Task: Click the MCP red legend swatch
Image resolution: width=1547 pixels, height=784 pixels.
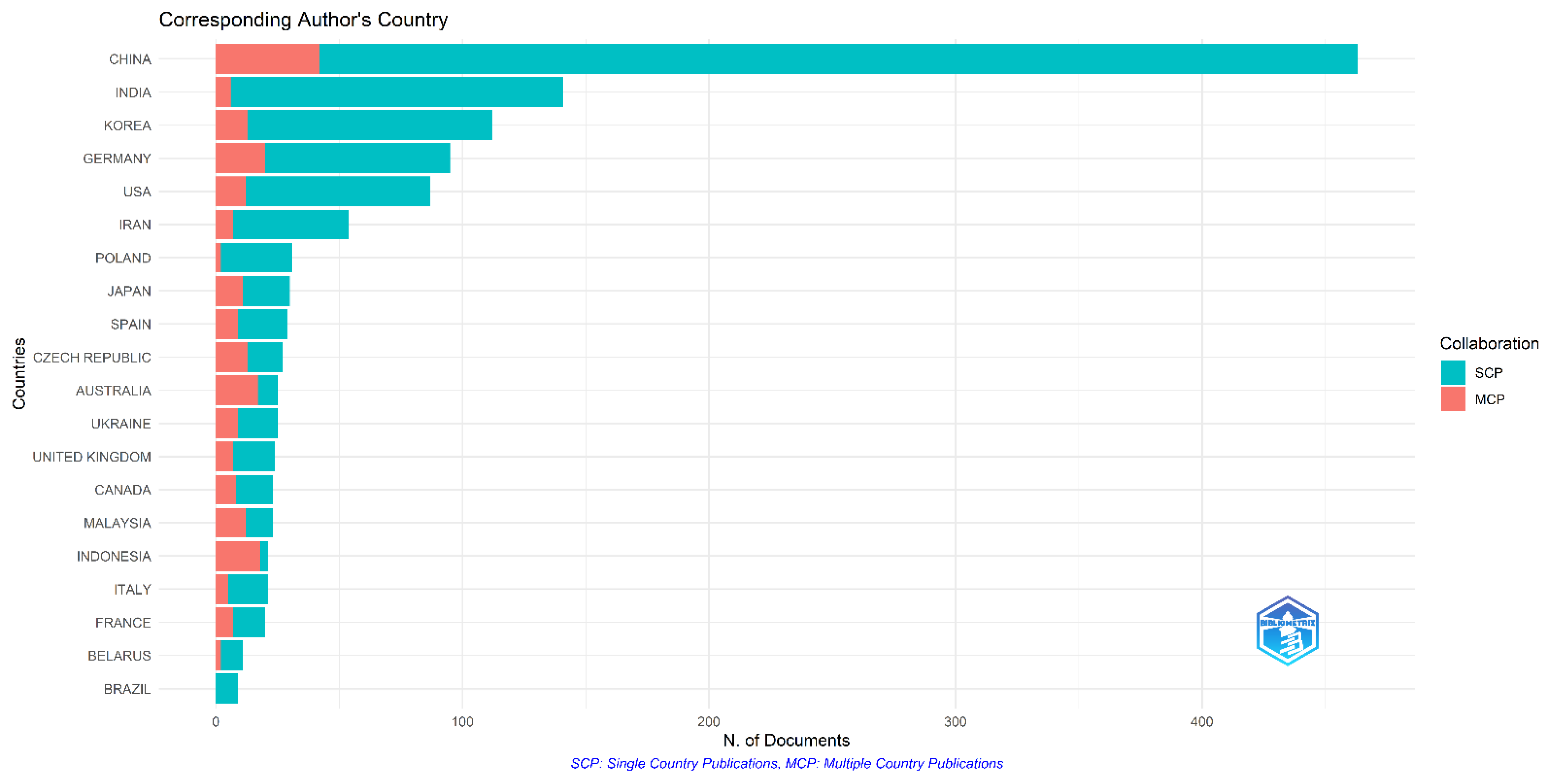Action: pyautogui.click(x=1453, y=399)
